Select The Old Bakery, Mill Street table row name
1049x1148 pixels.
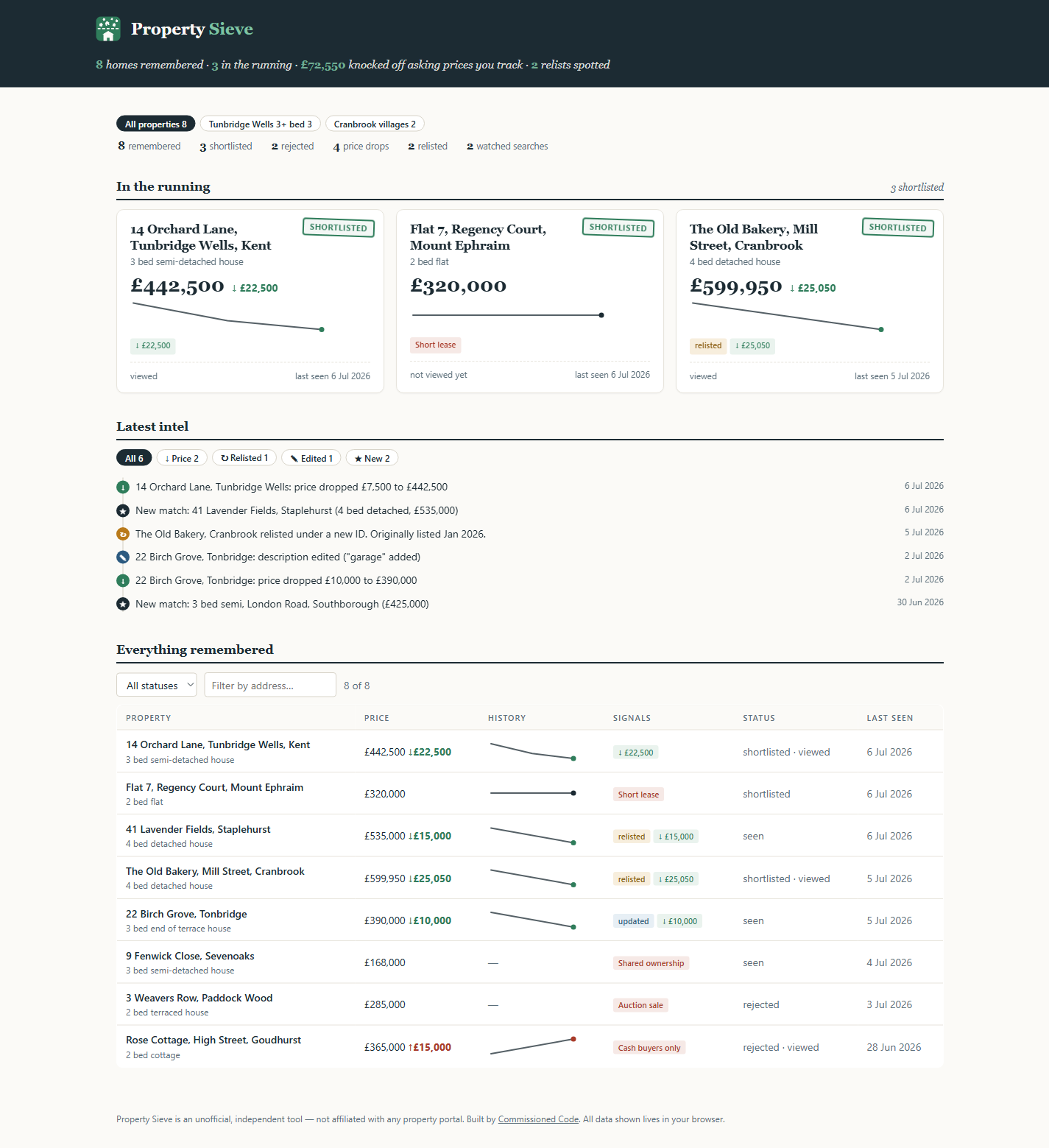pos(215,871)
